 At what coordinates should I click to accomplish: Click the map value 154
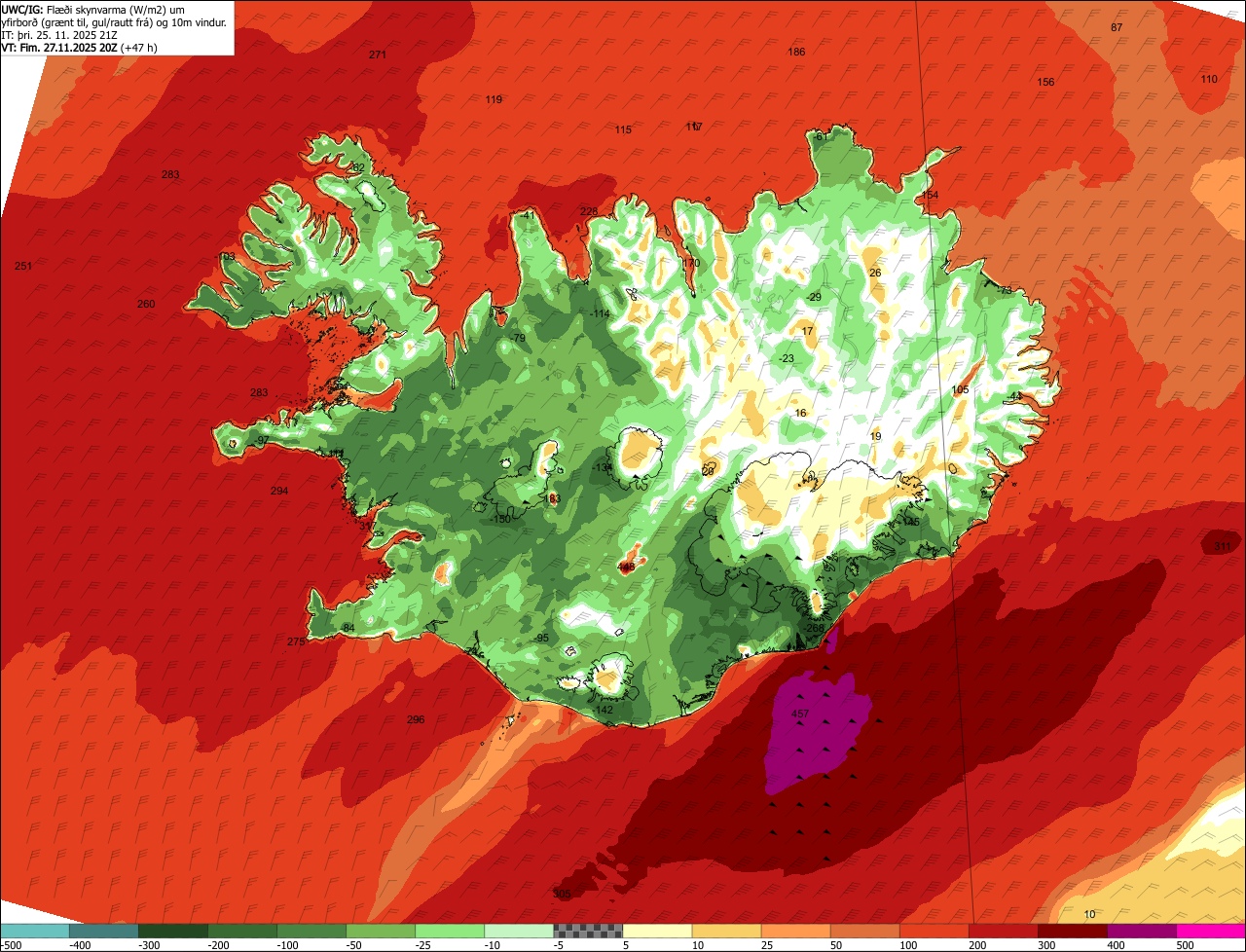click(930, 195)
